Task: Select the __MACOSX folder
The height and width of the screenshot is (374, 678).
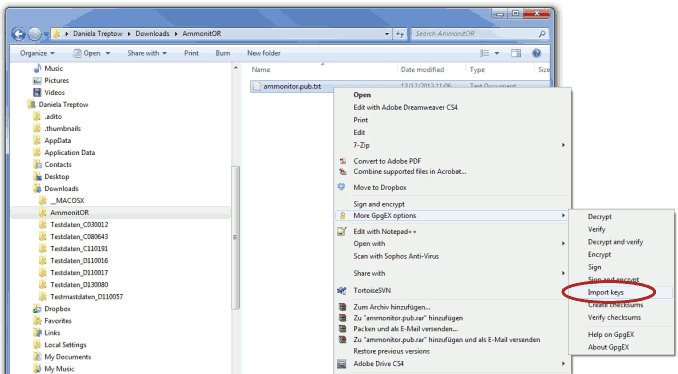Action: tap(67, 200)
